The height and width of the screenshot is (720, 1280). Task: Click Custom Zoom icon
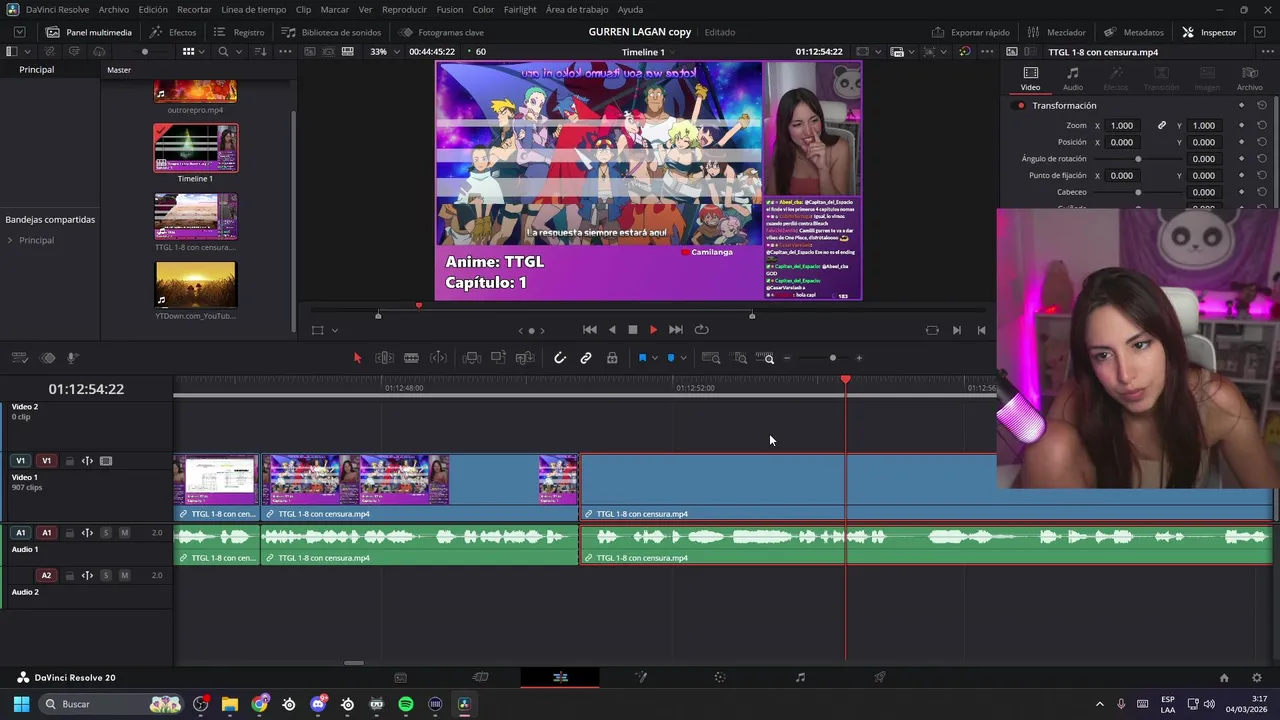point(765,358)
